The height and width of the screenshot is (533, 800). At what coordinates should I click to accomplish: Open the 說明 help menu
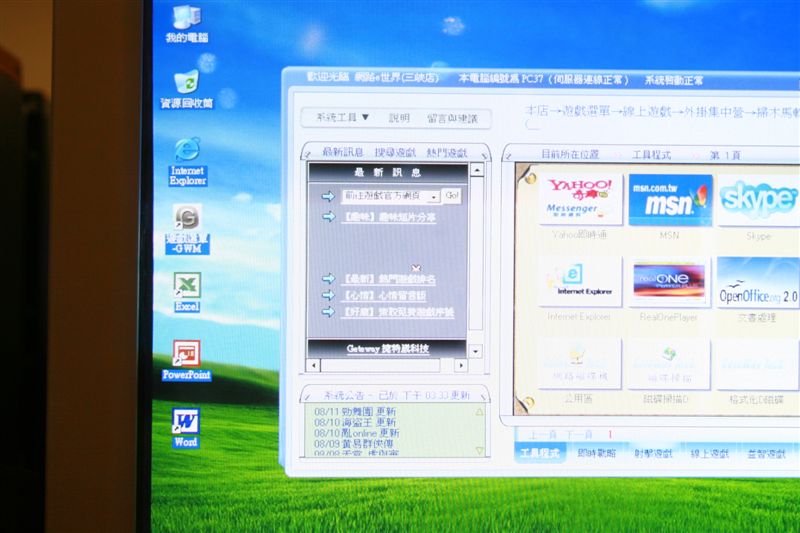point(399,118)
